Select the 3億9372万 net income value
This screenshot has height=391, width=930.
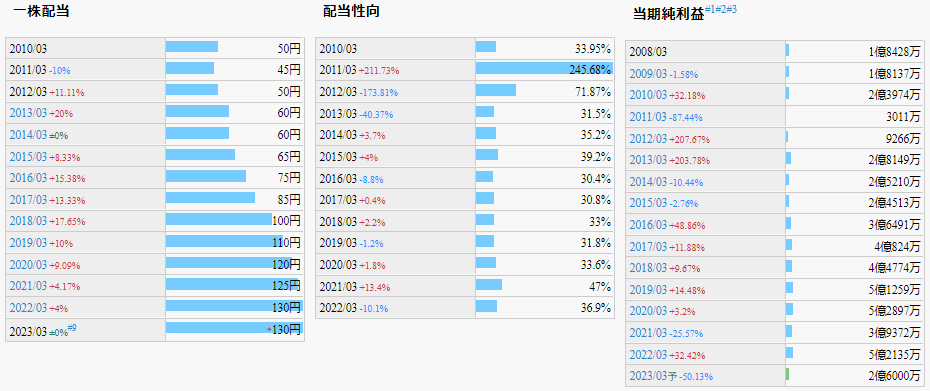(x=894, y=333)
